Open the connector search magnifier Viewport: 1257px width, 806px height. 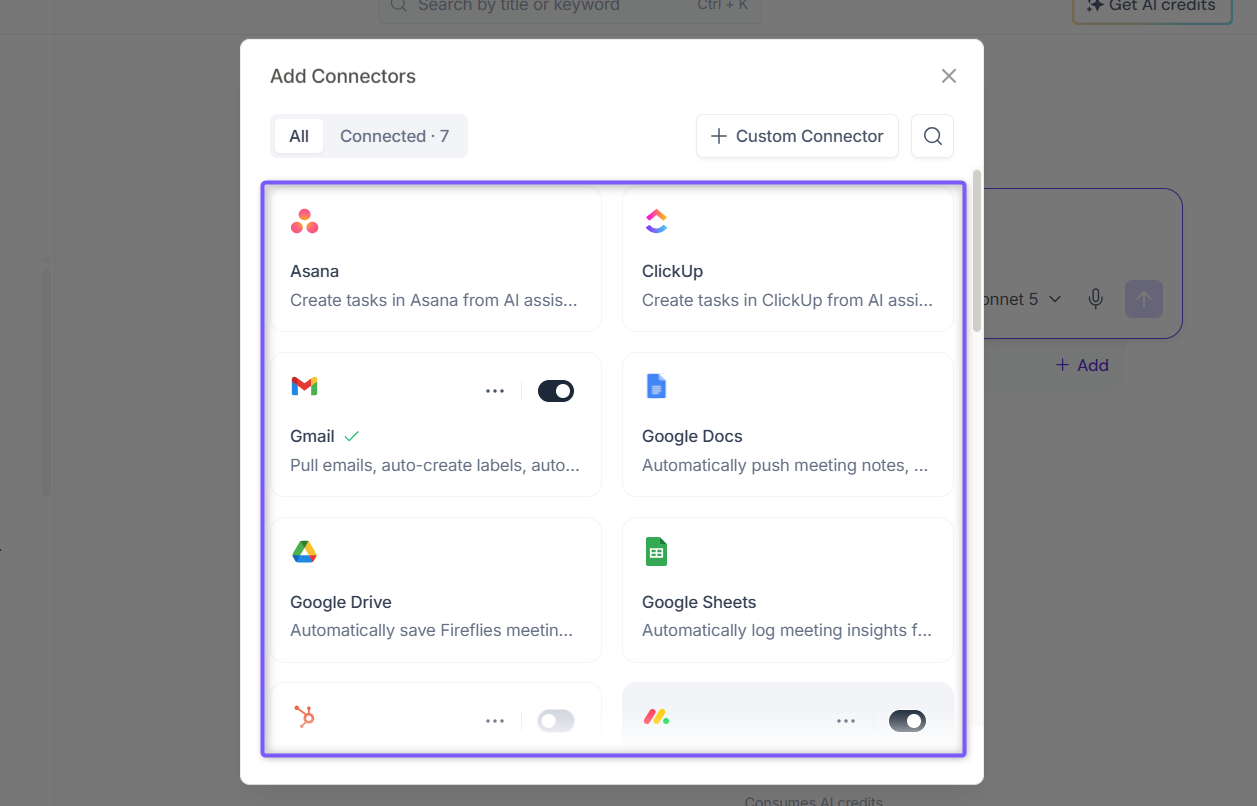[x=932, y=136]
